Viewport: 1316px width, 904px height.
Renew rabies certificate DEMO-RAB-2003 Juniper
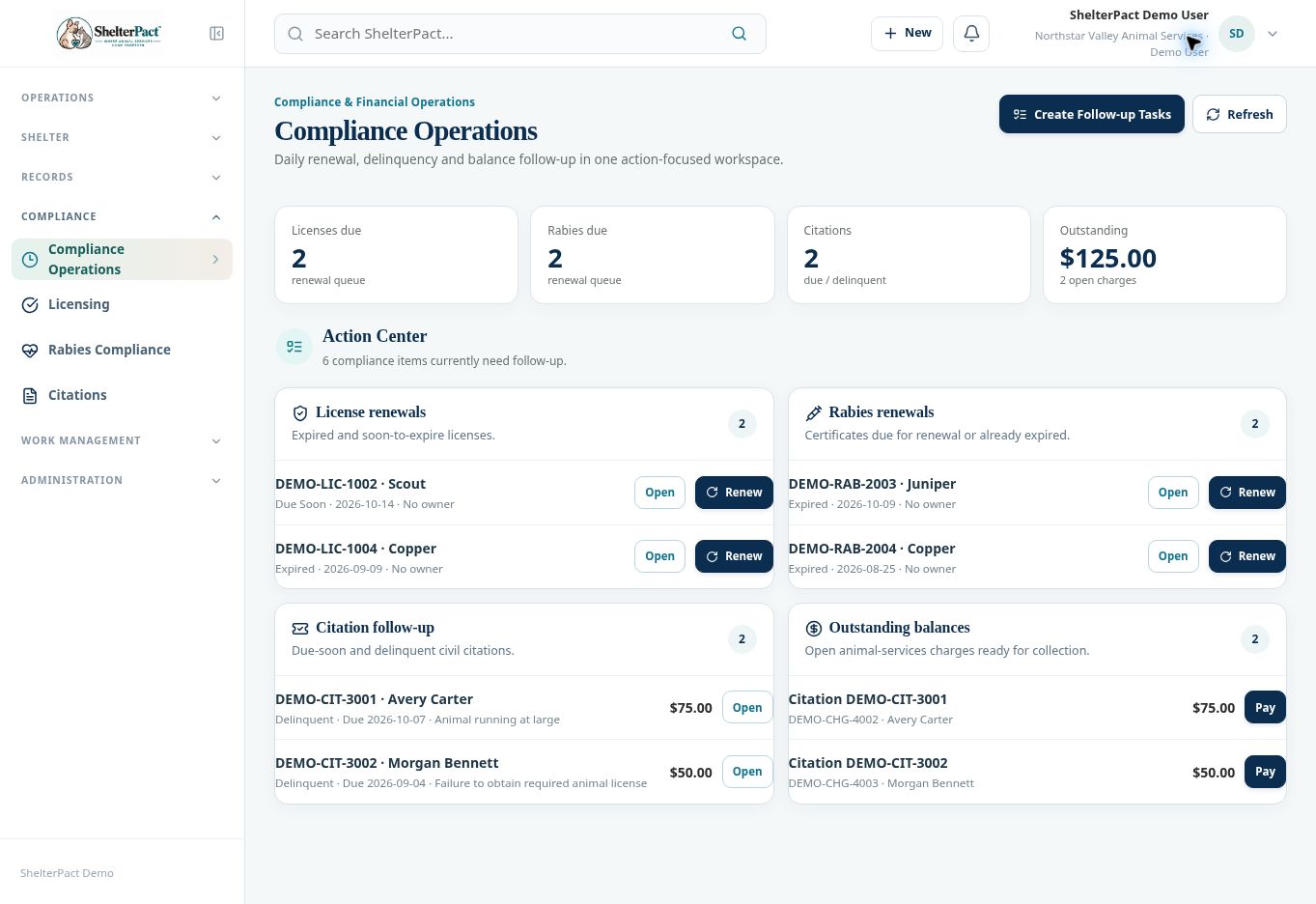click(1246, 493)
